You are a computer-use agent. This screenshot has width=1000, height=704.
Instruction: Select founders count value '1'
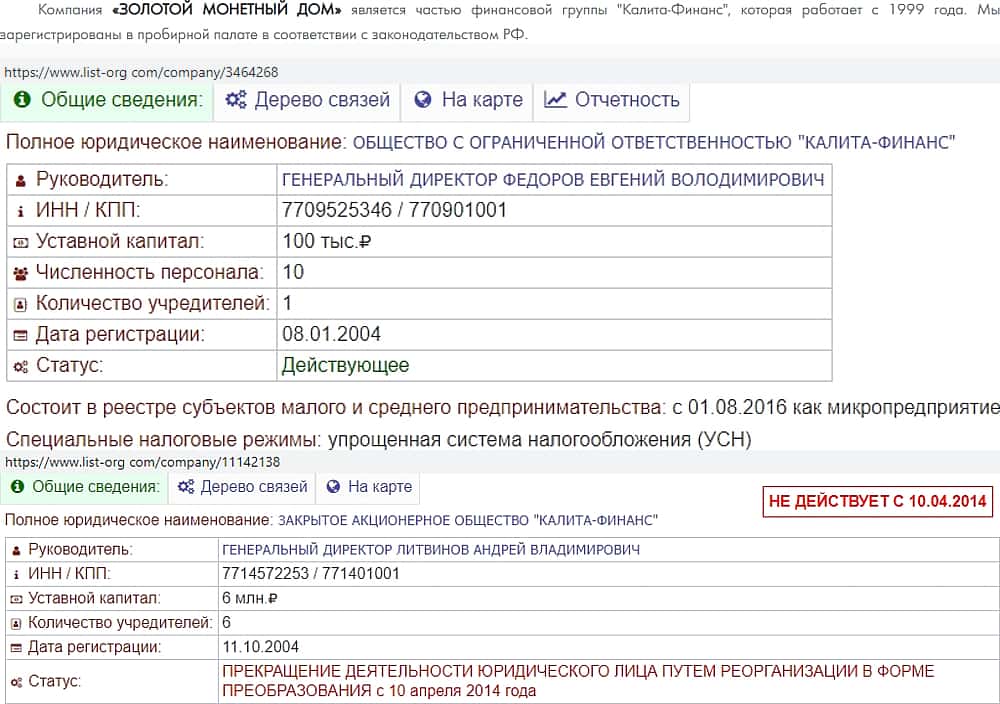pyautogui.click(x=287, y=303)
